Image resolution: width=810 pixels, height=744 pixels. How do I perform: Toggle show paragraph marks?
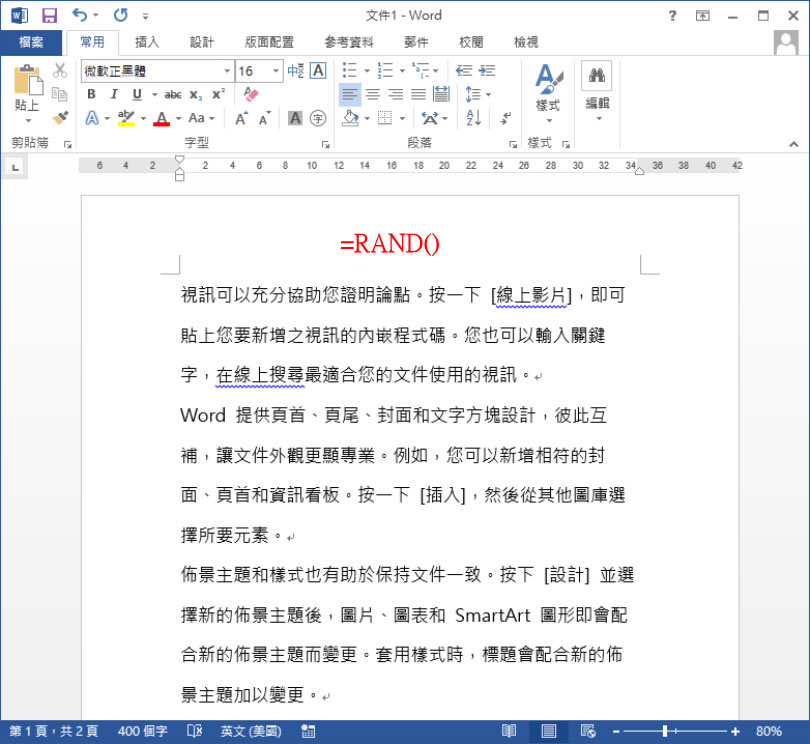point(506,118)
